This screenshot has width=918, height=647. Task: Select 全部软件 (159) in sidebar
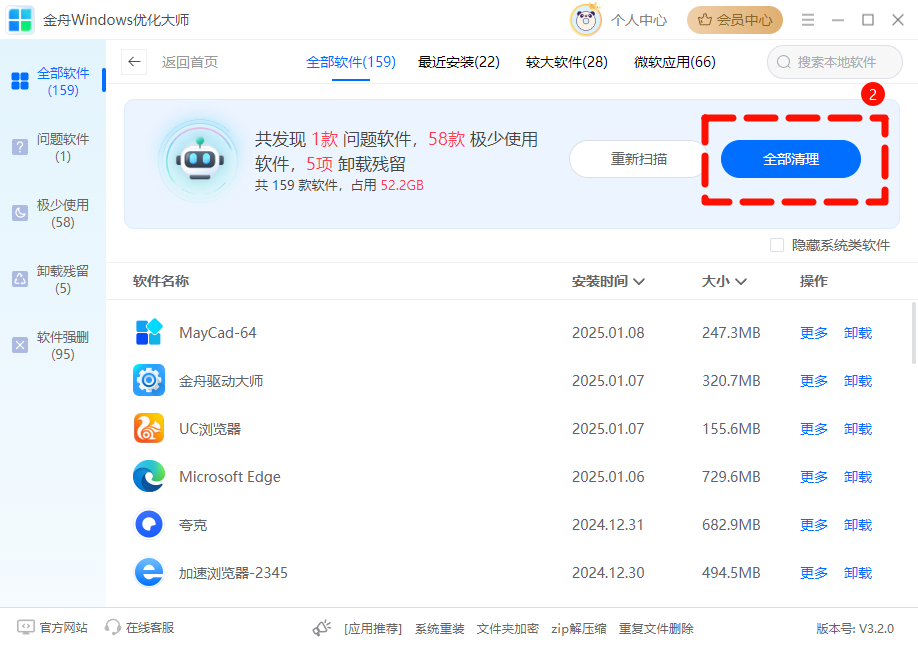pos(52,81)
